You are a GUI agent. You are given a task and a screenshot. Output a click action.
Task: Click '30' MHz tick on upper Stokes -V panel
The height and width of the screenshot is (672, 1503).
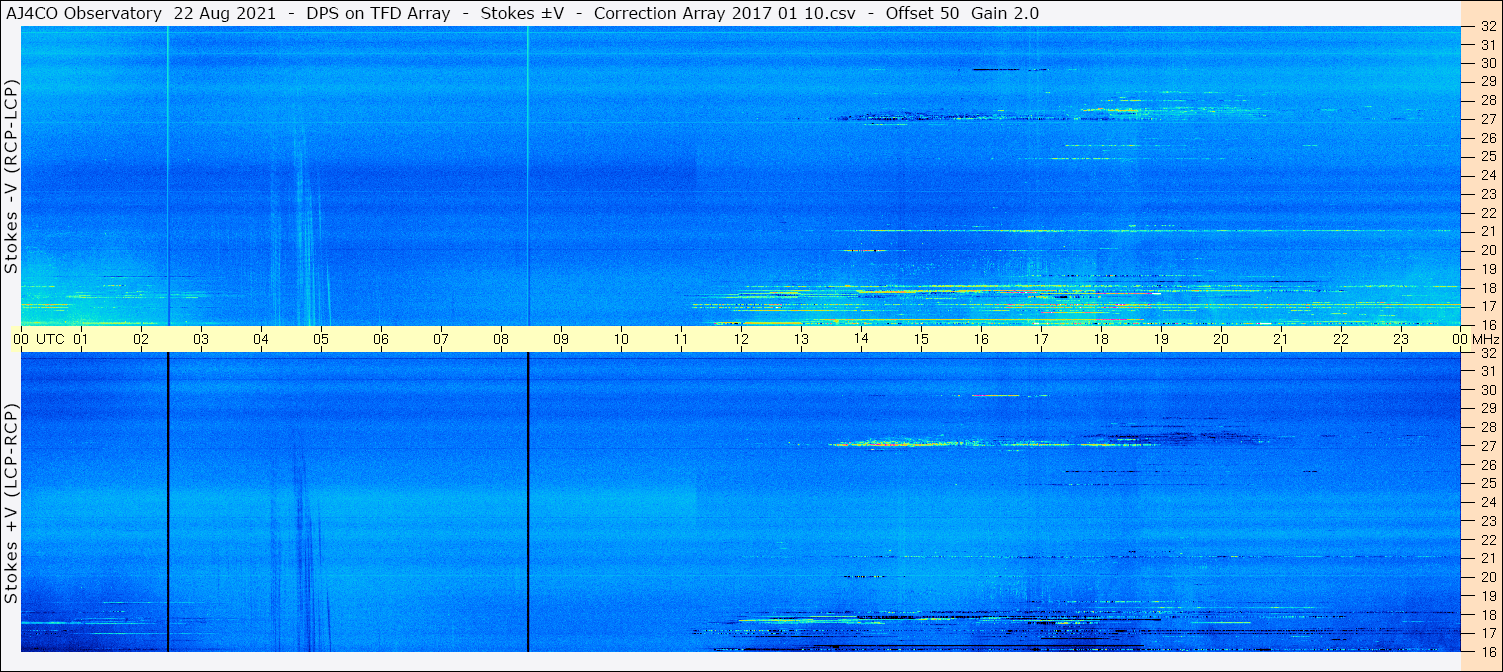pyautogui.click(x=1487, y=62)
